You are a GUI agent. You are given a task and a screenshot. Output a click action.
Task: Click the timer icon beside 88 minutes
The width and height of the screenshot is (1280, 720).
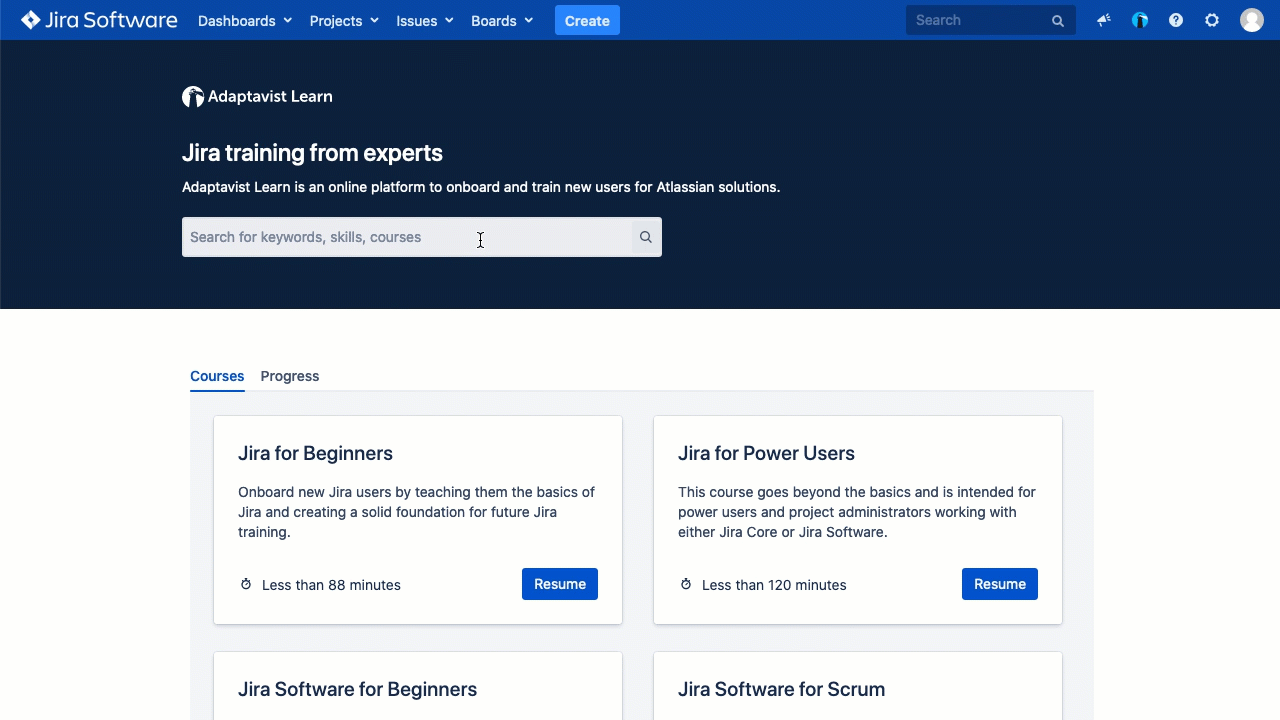point(246,584)
